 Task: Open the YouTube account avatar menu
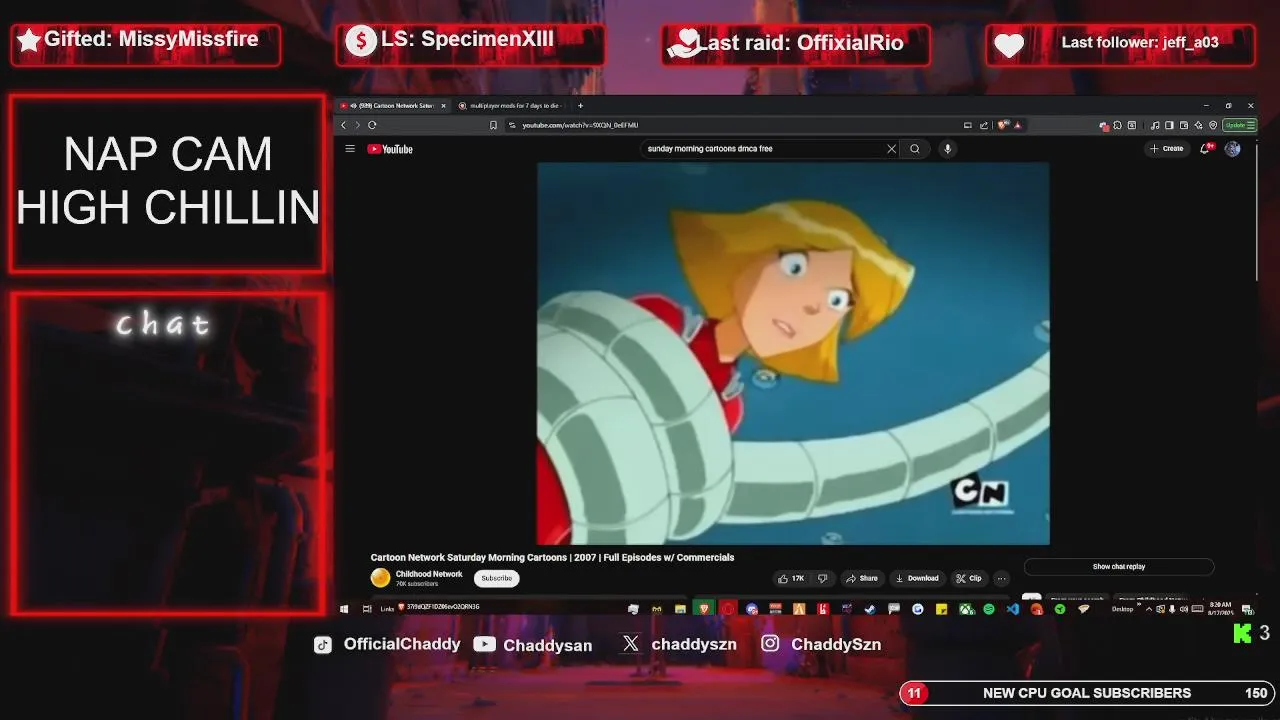(x=1232, y=149)
